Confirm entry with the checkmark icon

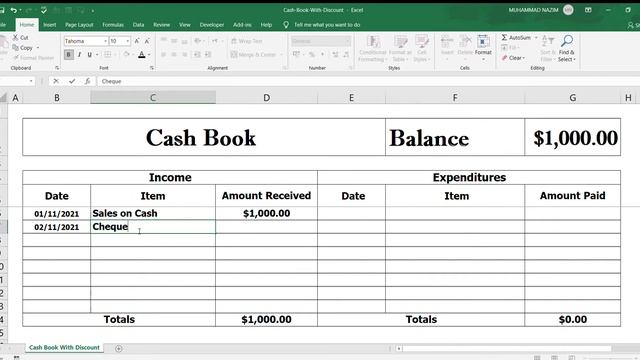72,81
